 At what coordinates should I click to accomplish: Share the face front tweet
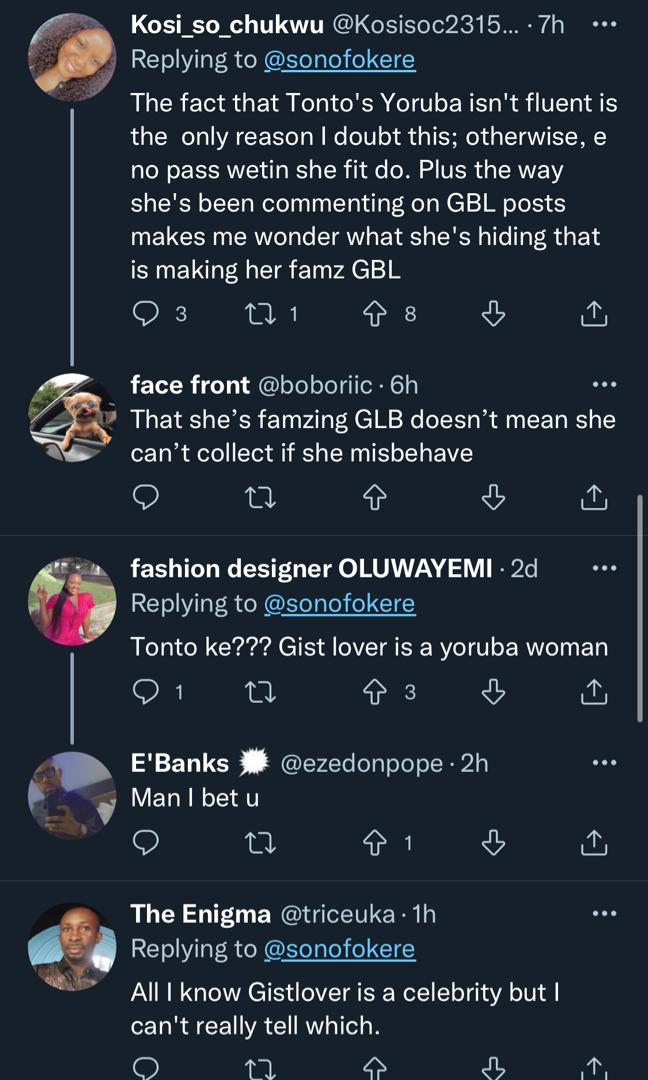[593, 495]
